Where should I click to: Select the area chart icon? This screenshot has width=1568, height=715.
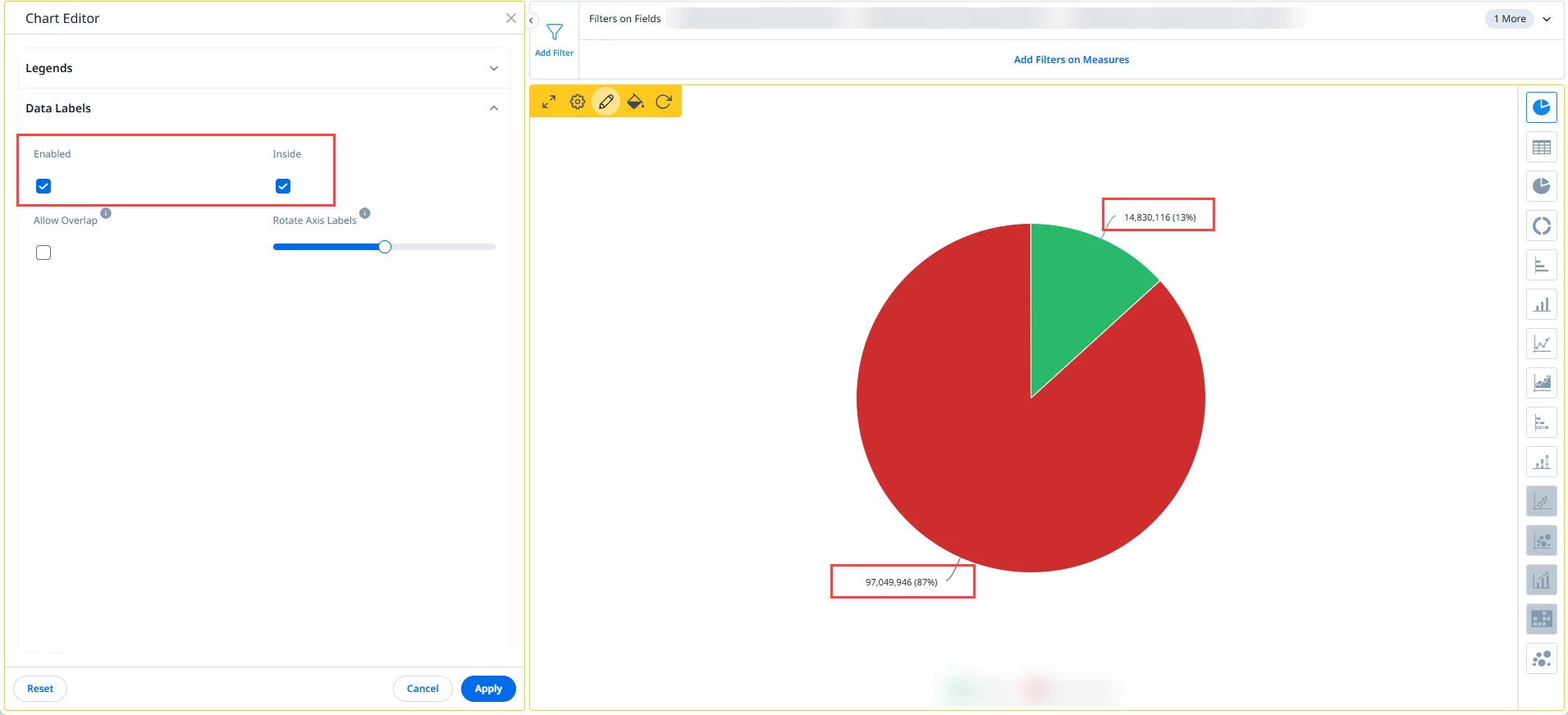[1542, 383]
